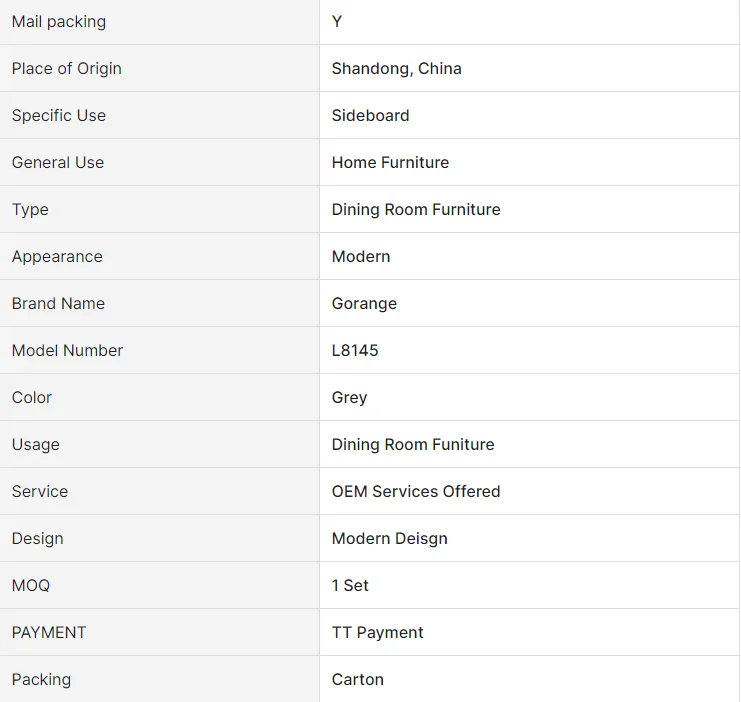
Task: Select the Grey color value
Action: coord(349,398)
